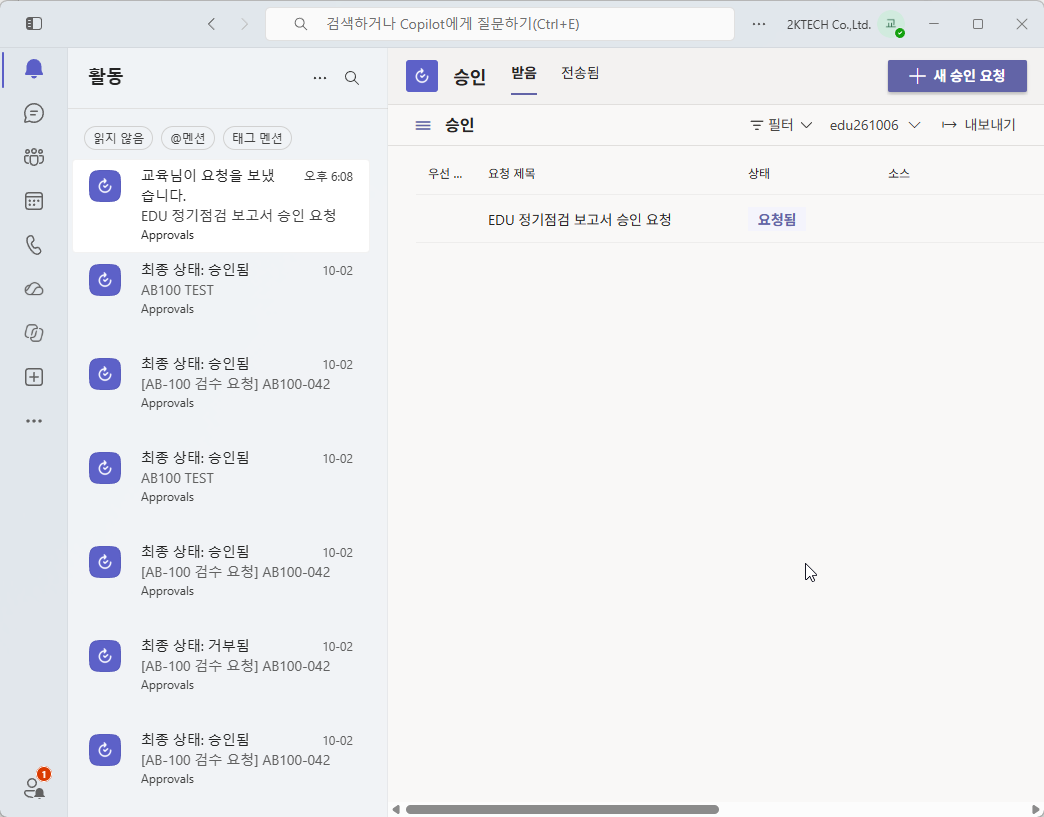This screenshot has width=1044, height=817.
Task: Open EDU 정기점검 보고서 승인 요청 row
Action: click(729, 219)
